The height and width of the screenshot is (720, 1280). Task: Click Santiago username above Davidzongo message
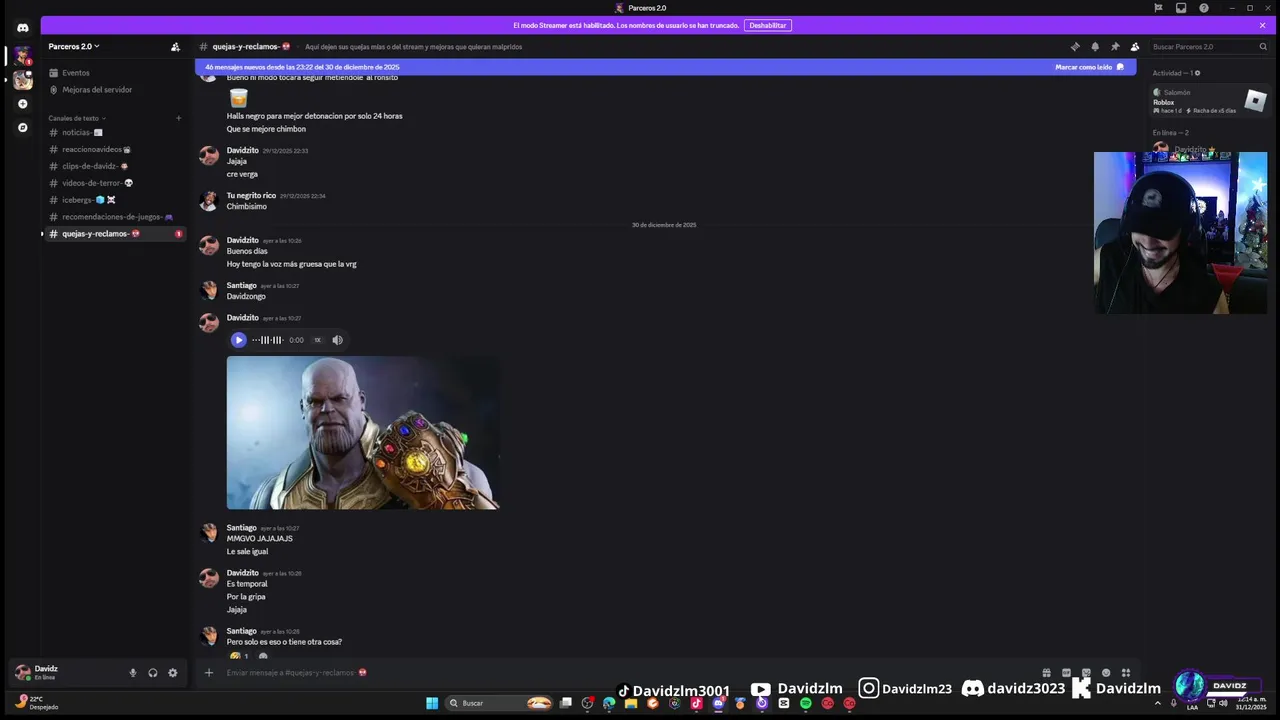point(241,286)
